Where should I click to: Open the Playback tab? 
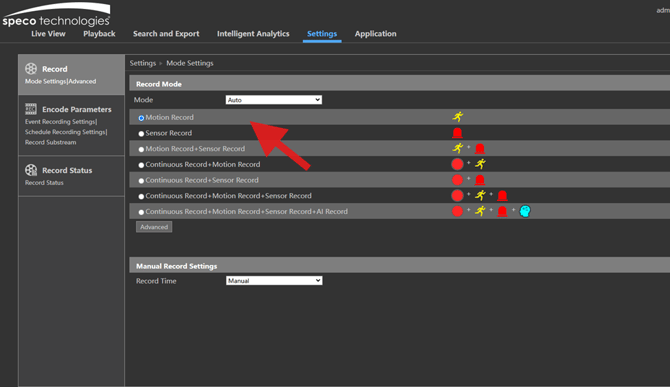pyautogui.click(x=99, y=34)
